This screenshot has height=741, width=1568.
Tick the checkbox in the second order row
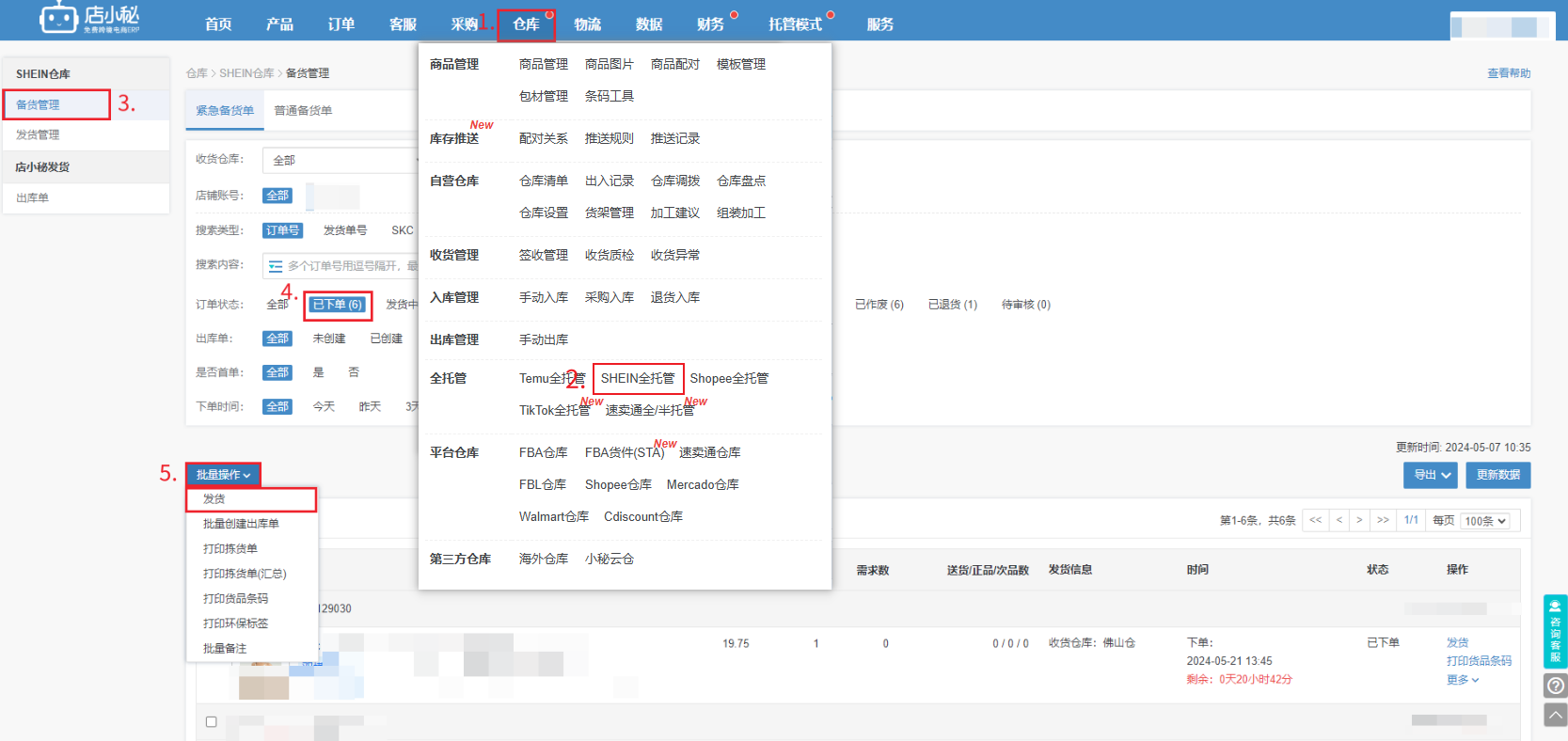click(211, 722)
